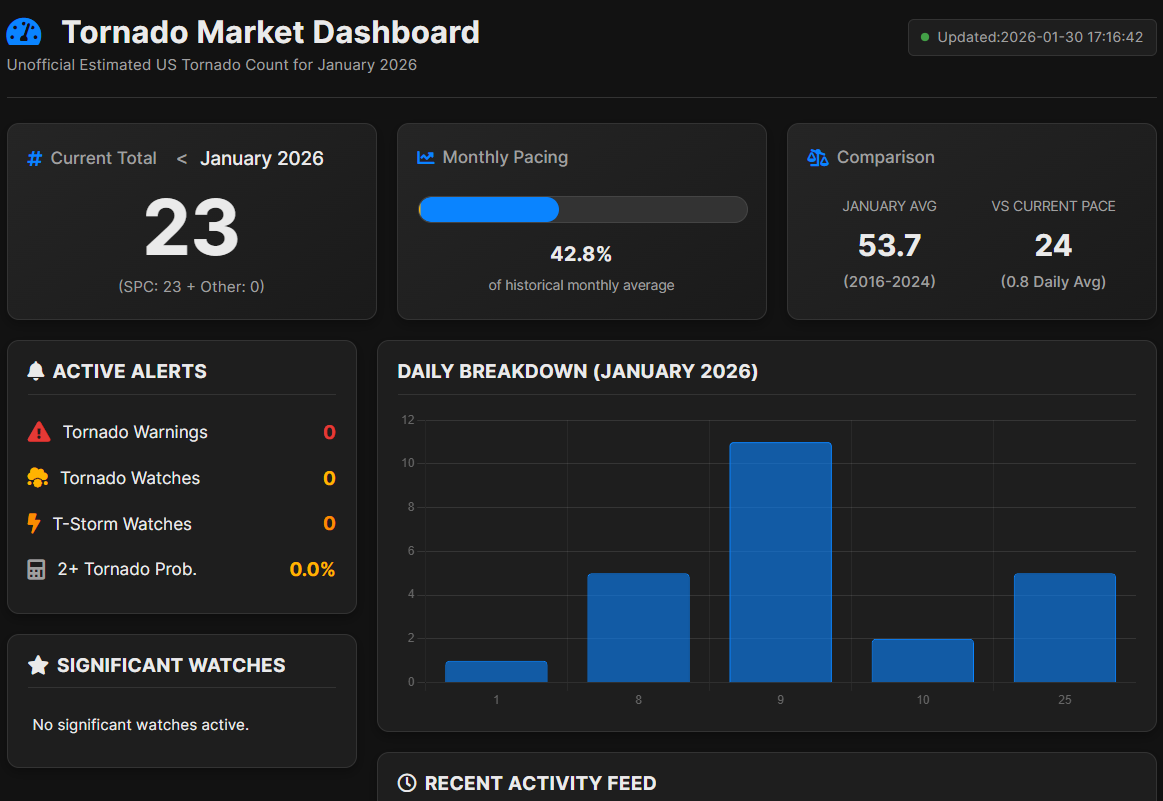Click the T-Storm Watches lightning bolt icon
The height and width of the screenshot is (801, 1163).
[35, 523]
